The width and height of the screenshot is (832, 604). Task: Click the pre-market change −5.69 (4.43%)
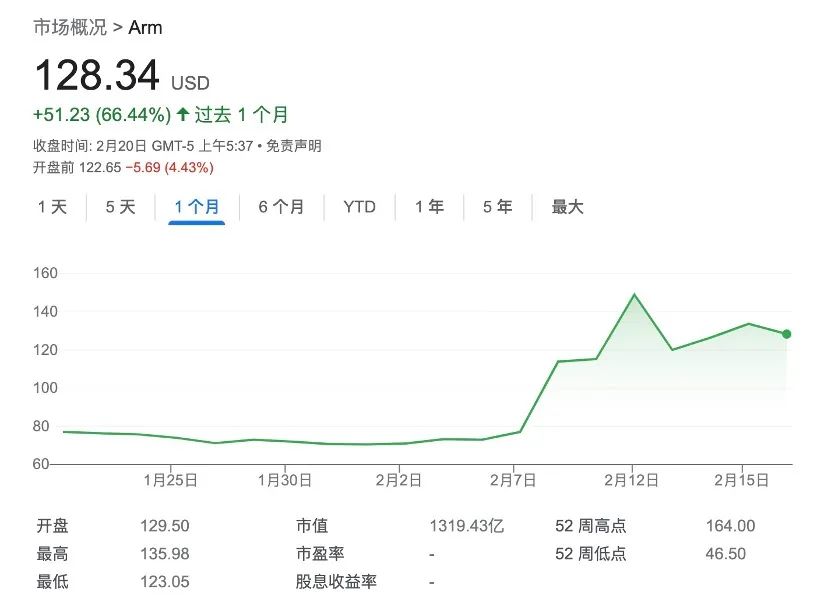[170, 168]
